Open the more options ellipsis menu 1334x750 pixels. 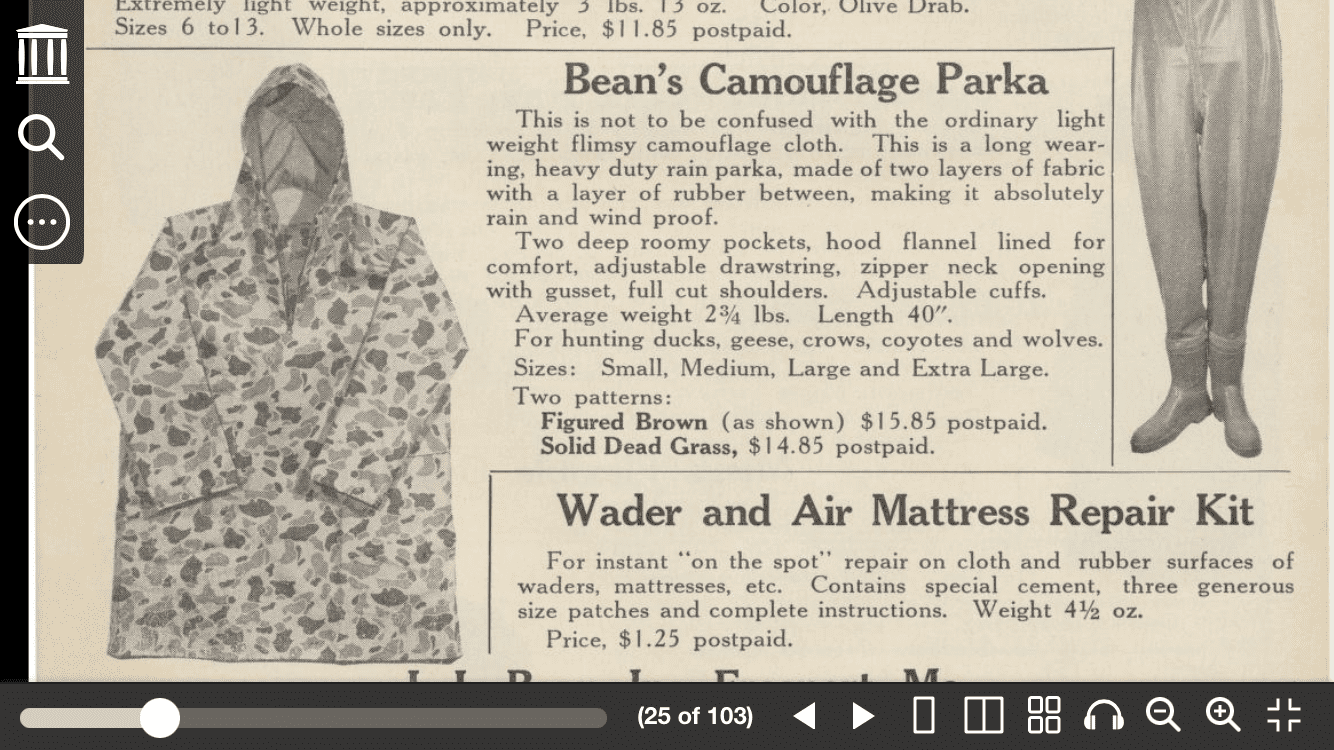42,222
